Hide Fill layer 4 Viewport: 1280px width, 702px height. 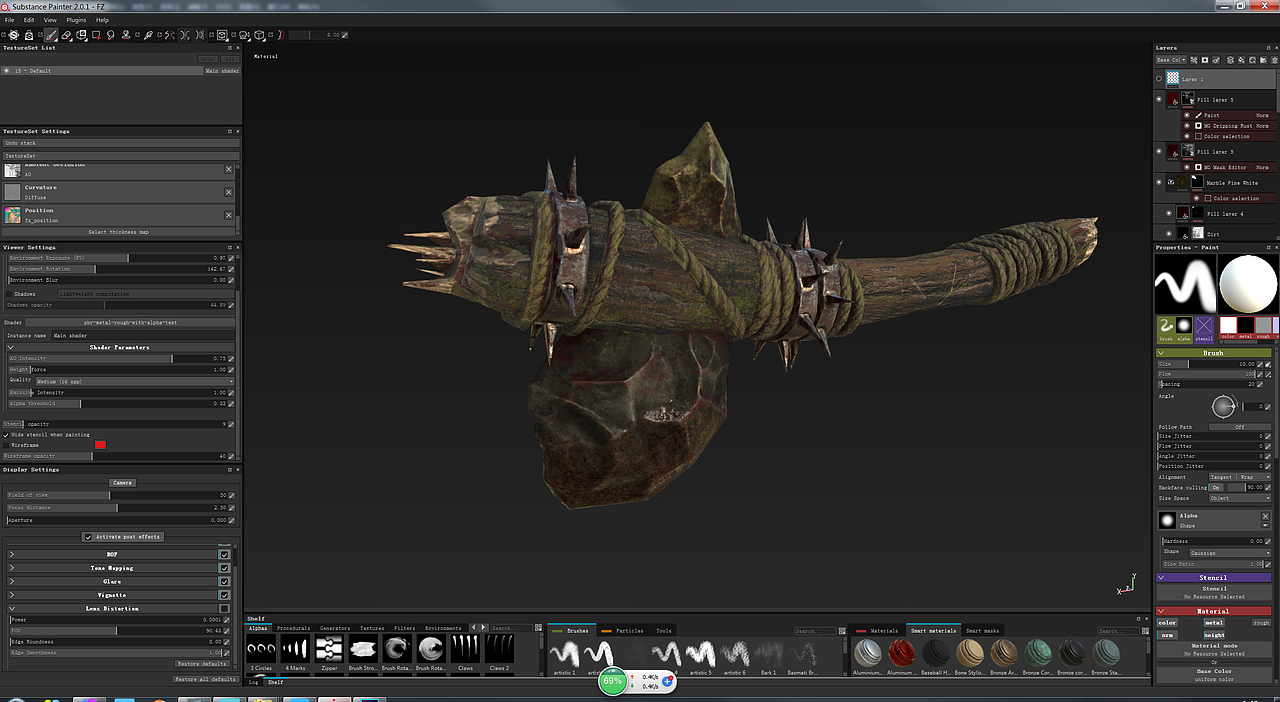pyautogui.click(x=1169, y=213)
